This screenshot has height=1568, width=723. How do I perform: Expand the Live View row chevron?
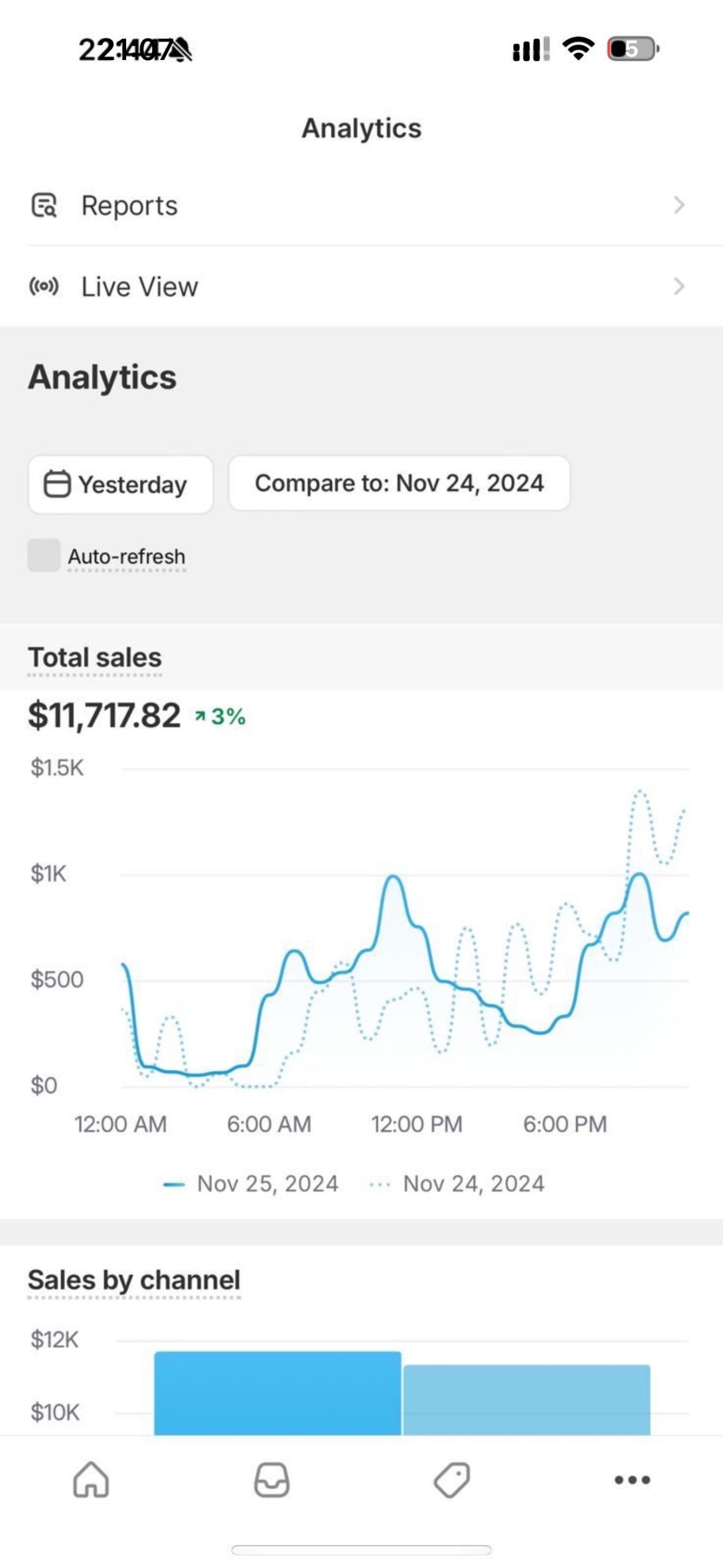click(x=678, y=286)
